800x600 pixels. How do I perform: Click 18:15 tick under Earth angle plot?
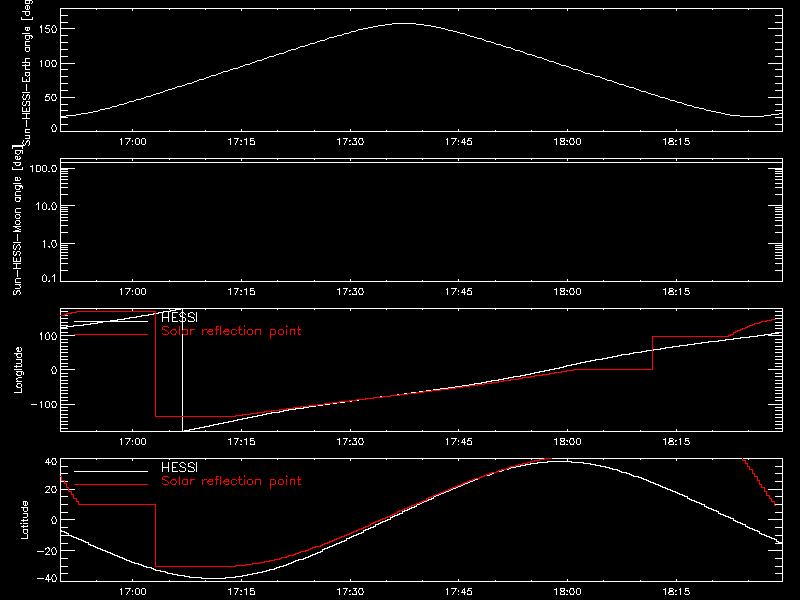(x=677, y=142)
